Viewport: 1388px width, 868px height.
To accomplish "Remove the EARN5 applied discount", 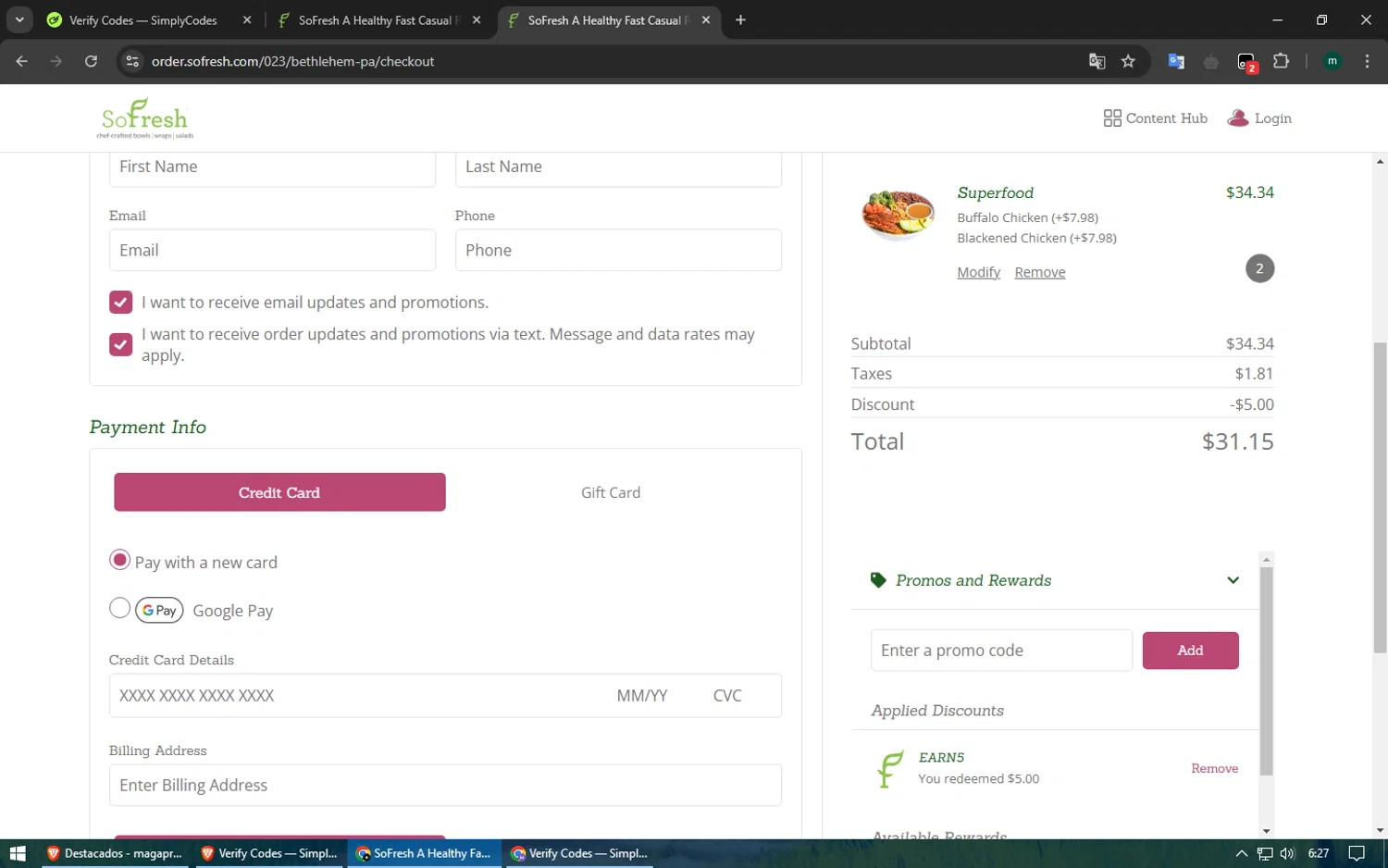I will coord(1214,768).
